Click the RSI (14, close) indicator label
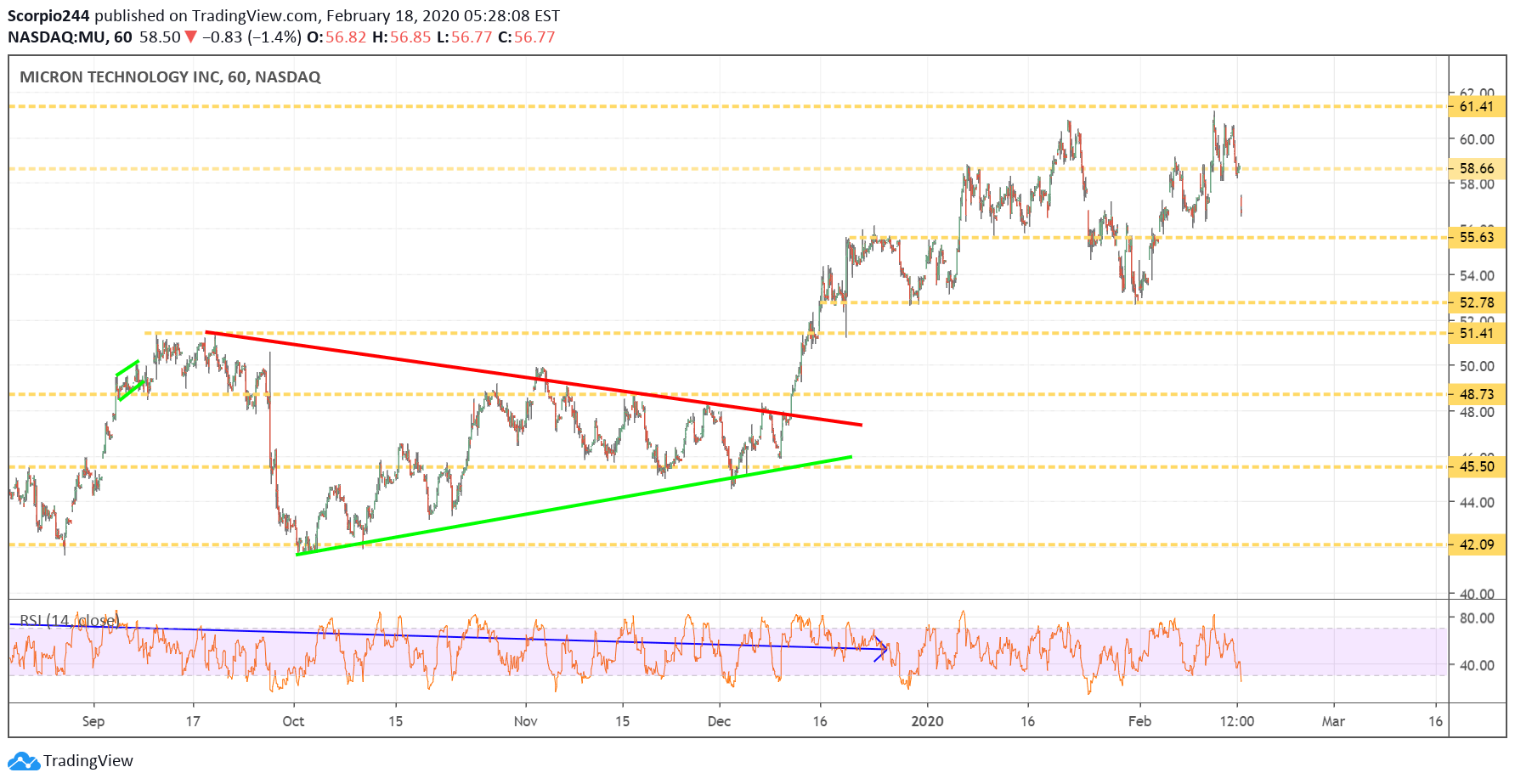 tap(68, 621)
